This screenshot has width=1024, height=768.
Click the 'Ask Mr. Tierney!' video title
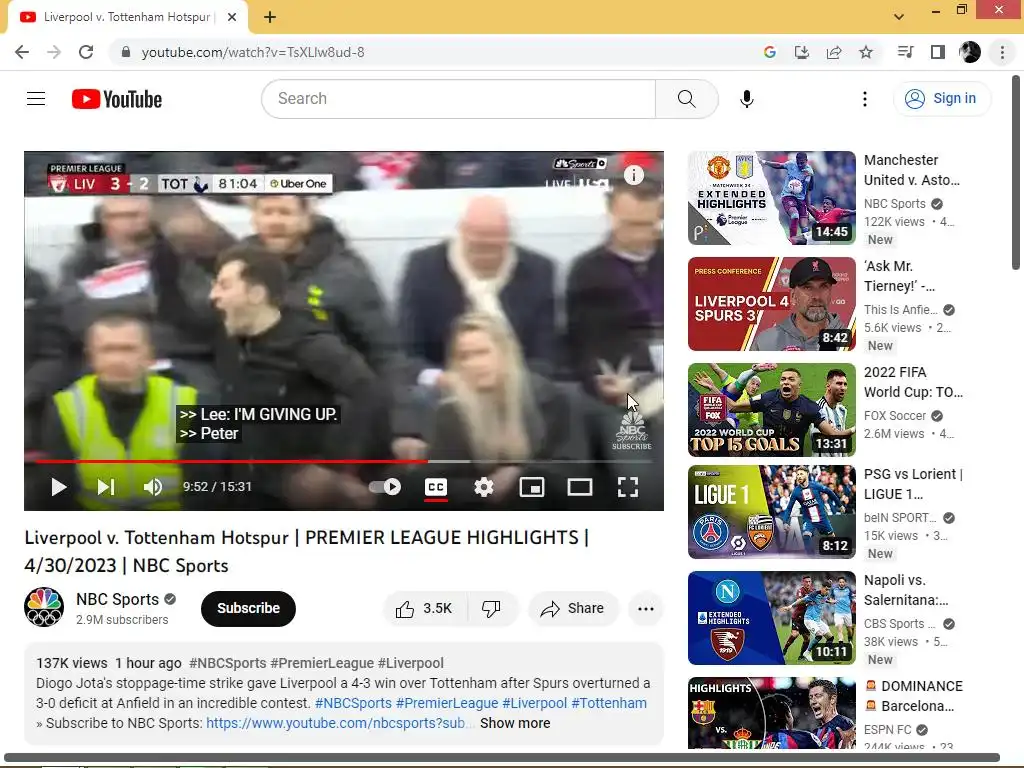[x=899, y=276]
